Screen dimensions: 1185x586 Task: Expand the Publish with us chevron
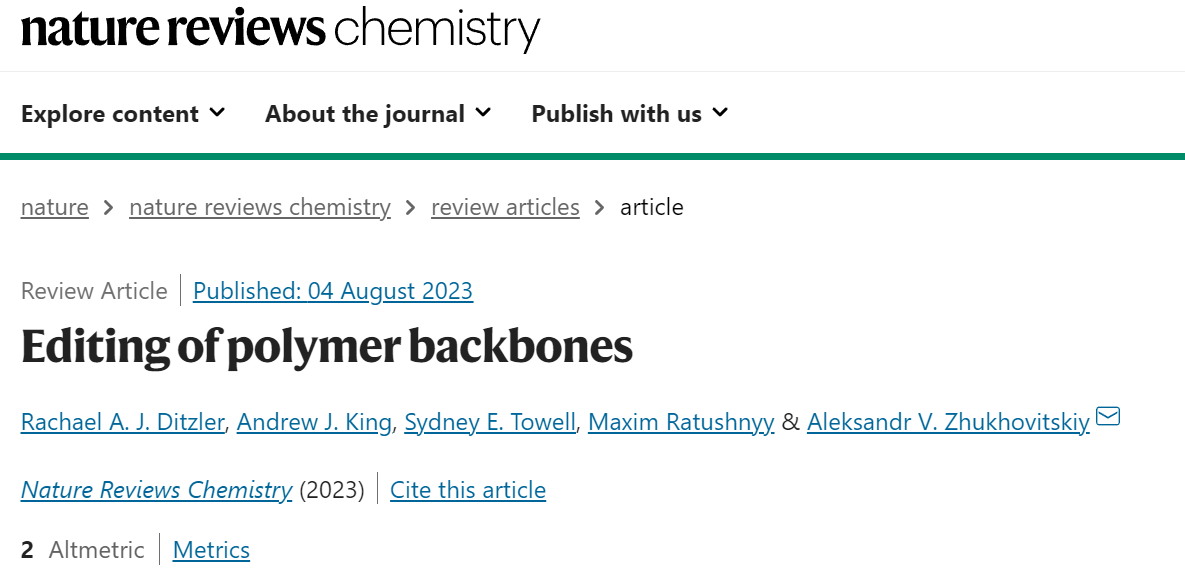(720, 113)
